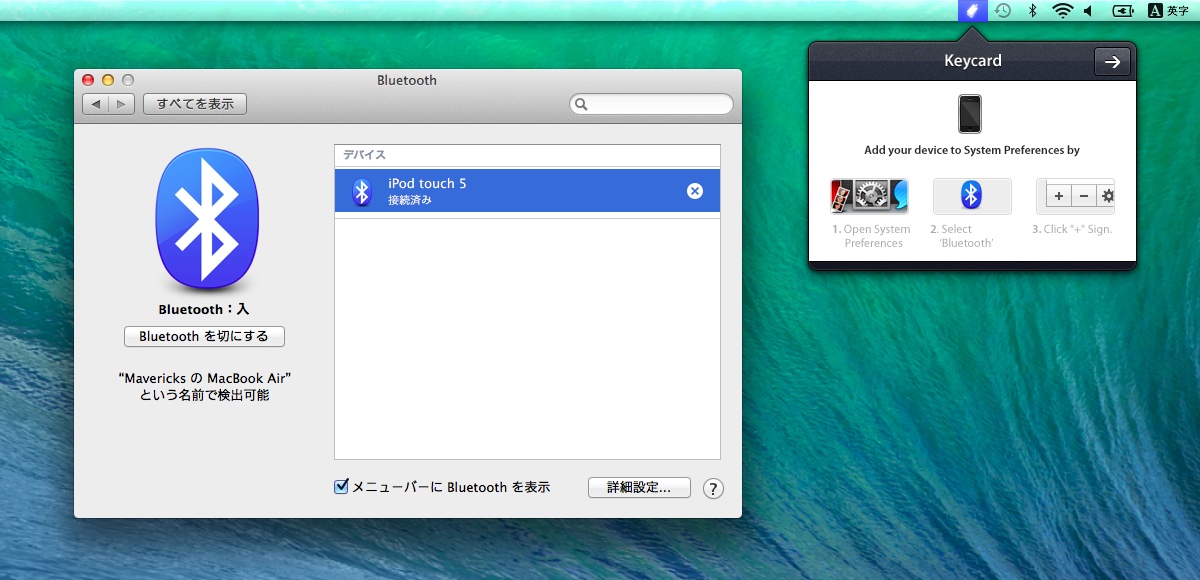Click the iPhone device icon in Keycard
Screen dimensions: 1200x580
click(970, 113)
